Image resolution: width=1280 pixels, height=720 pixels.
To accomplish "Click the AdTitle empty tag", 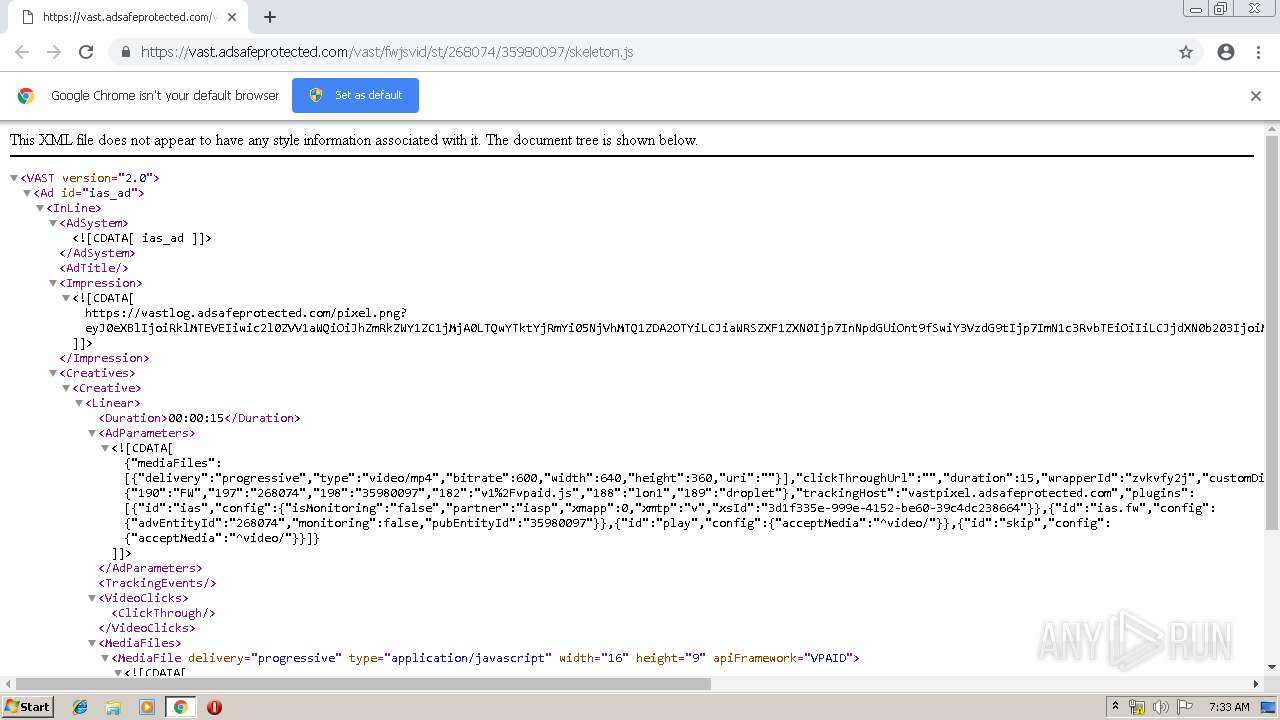I will 94,268.
